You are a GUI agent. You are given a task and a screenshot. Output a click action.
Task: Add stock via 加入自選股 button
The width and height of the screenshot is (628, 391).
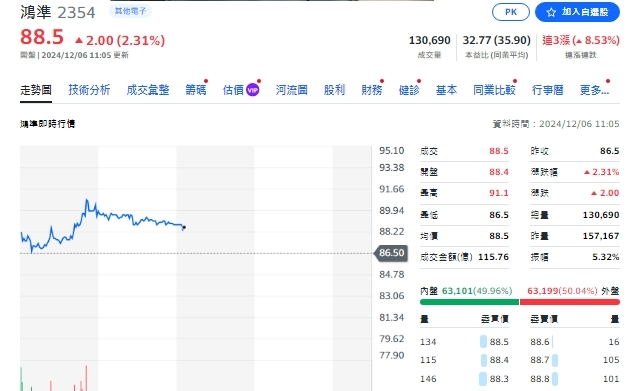578,12
